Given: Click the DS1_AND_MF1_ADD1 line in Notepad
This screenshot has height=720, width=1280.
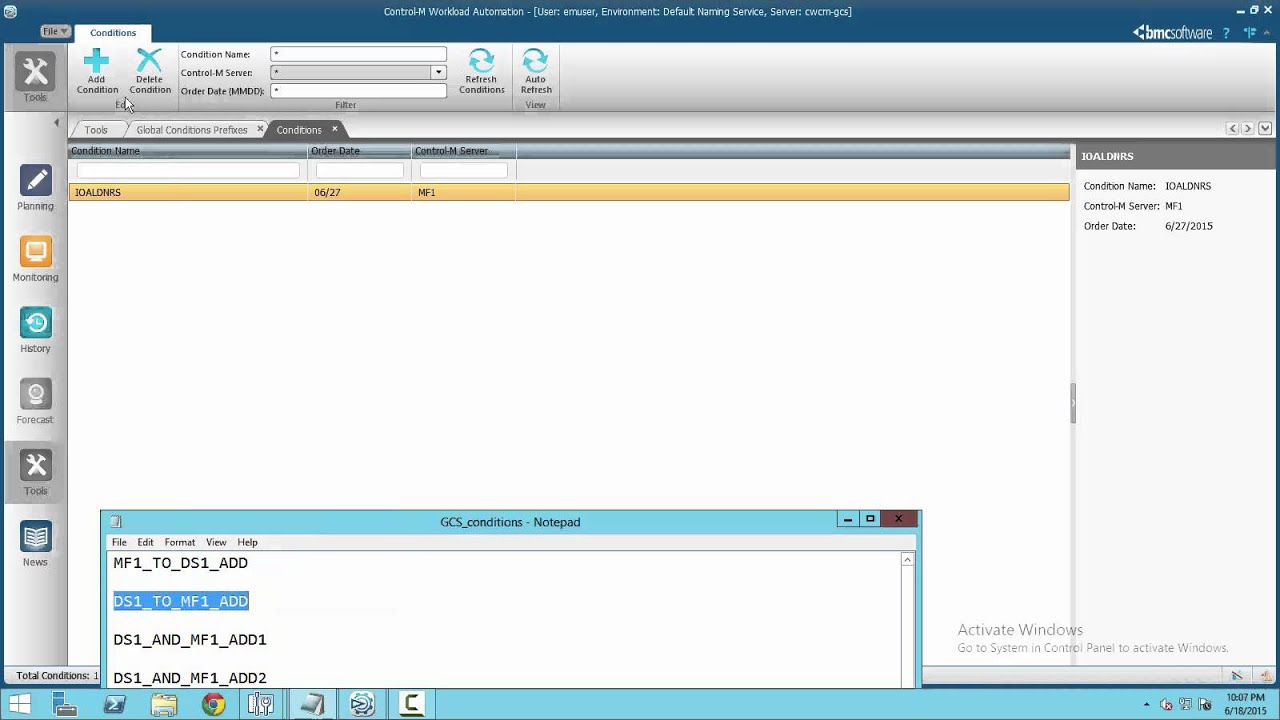Looking at the screenshot, I should [x=190, y=640].
